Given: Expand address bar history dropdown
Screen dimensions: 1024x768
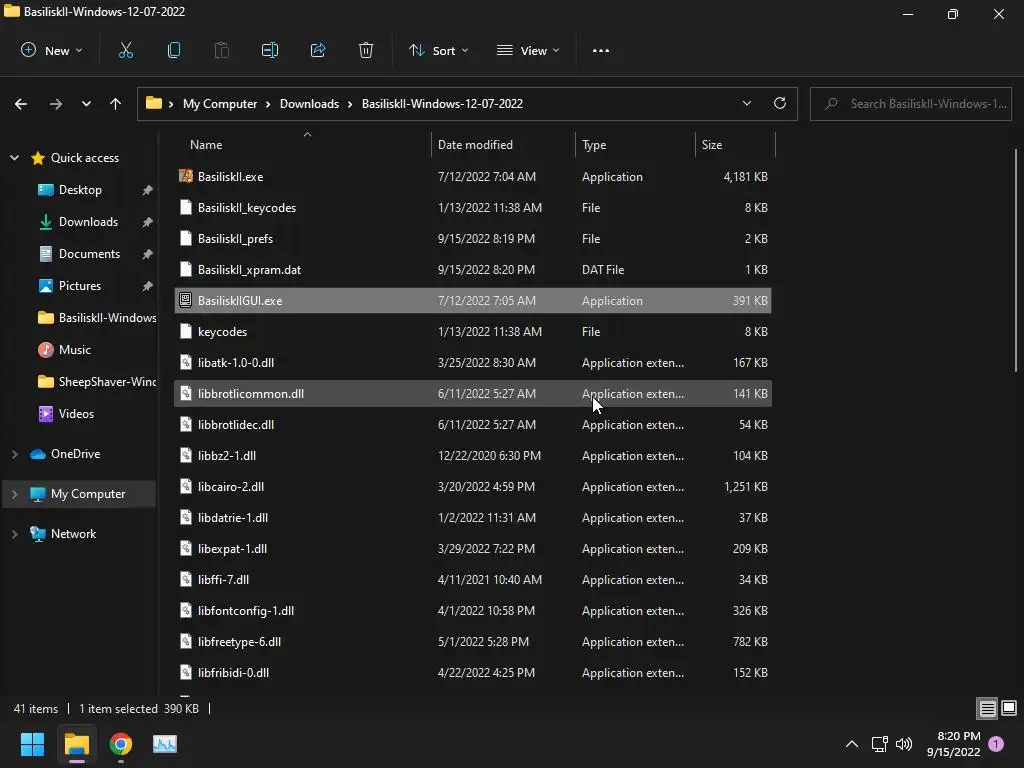Looking at the screenshot, I should pyautogui.click(x=746, y=103).
